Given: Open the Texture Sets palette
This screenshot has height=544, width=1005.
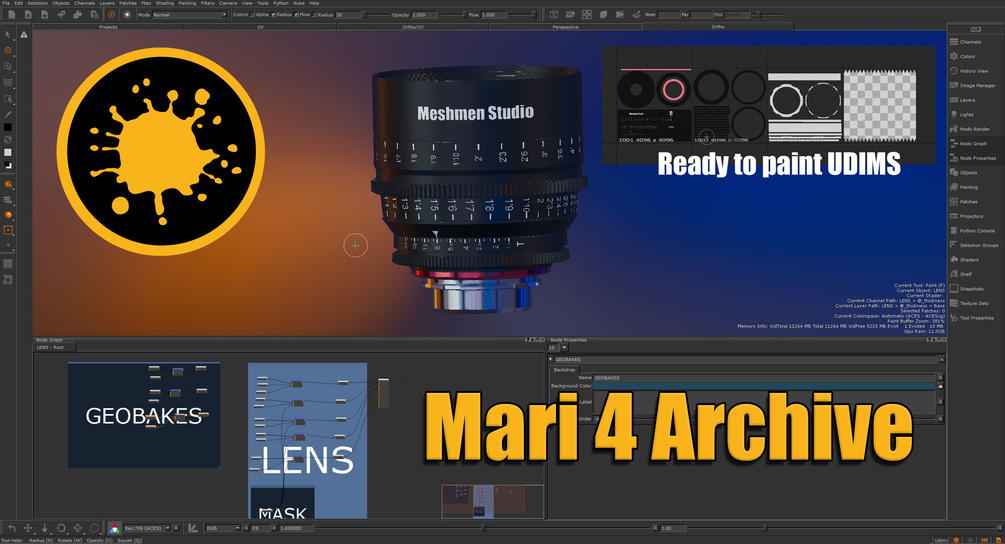Looking at the screenshot, I should pos(969,303).
